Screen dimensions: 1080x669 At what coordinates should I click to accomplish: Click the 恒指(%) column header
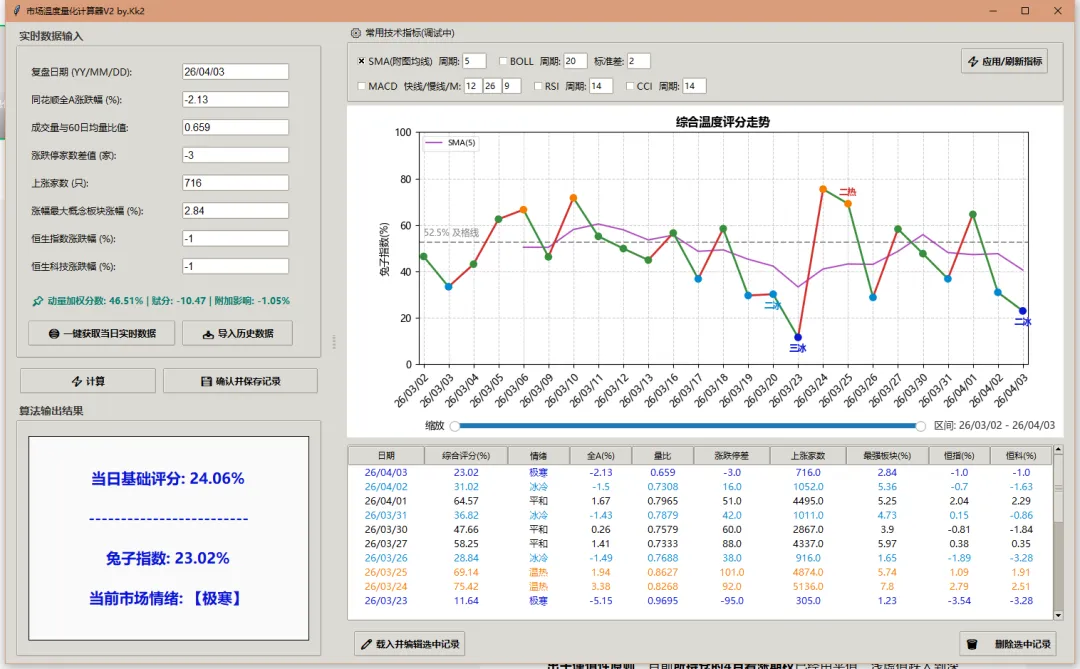(959, 455)
